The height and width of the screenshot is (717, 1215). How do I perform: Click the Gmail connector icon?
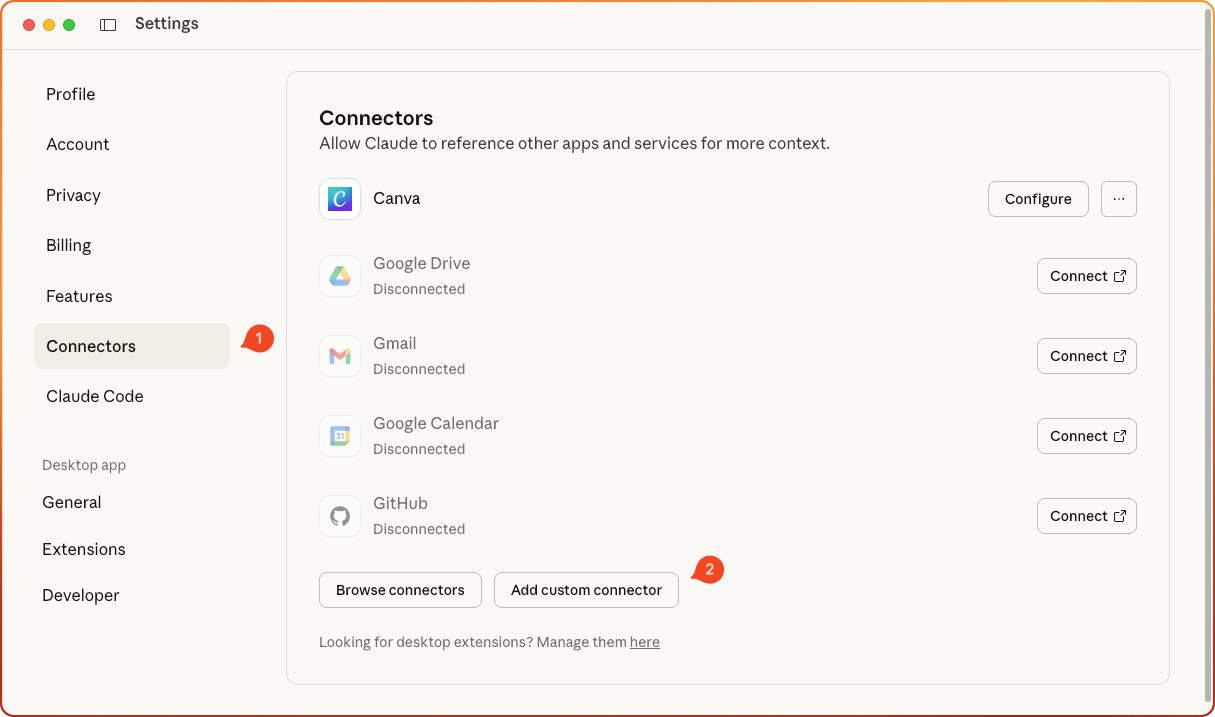tap(340, 356)
